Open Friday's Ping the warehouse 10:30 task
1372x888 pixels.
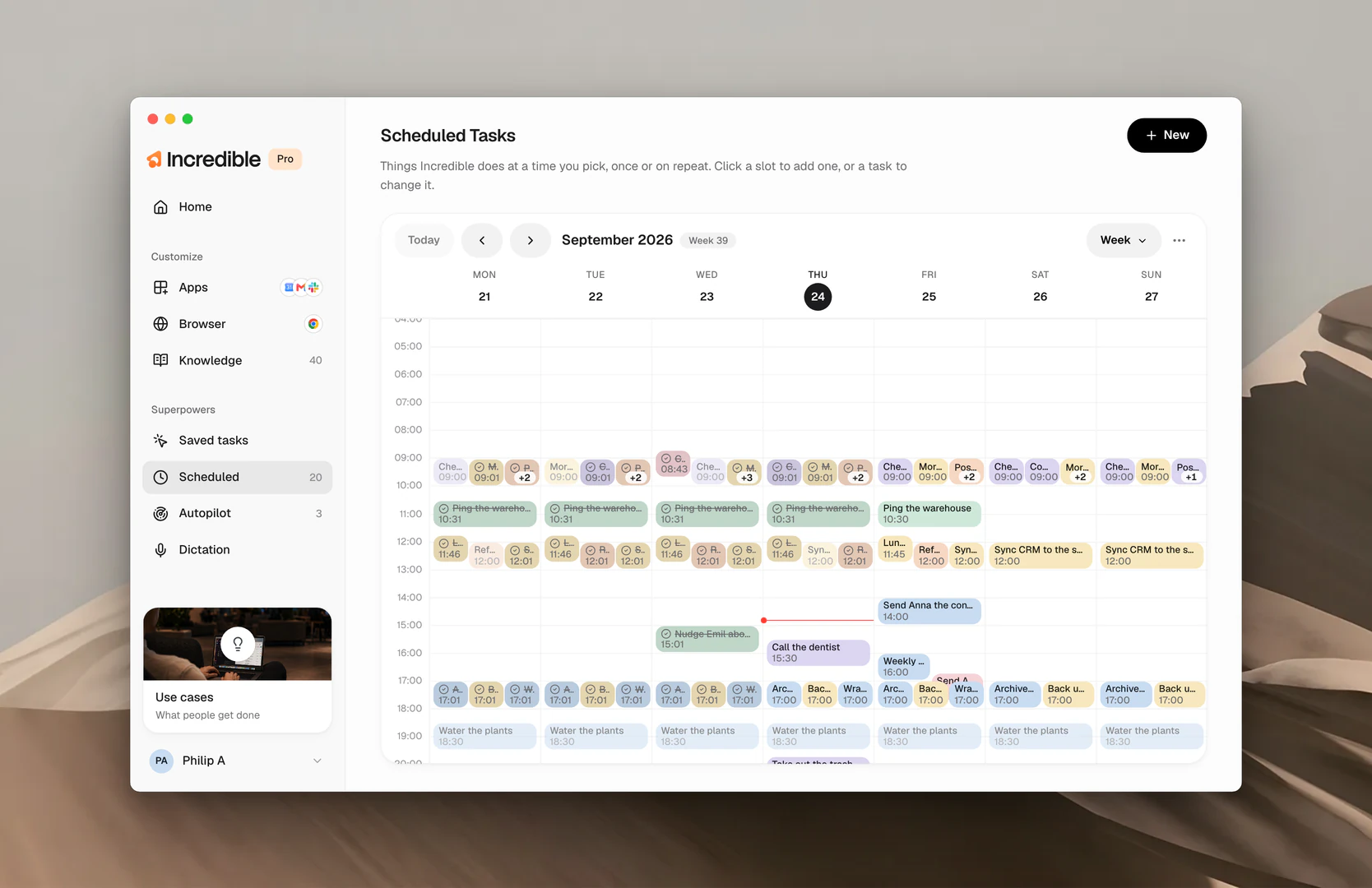[x=929, y=514]
